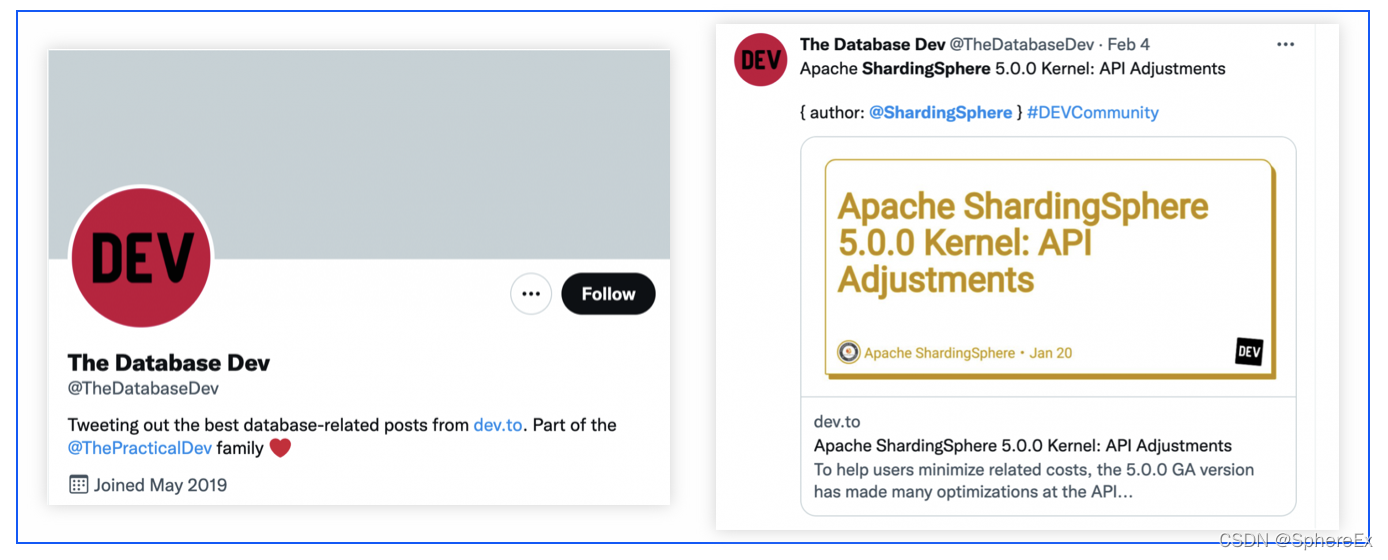
Task: Click the Apache ShardingSphere avatar in the card
Action: point(849,352)
